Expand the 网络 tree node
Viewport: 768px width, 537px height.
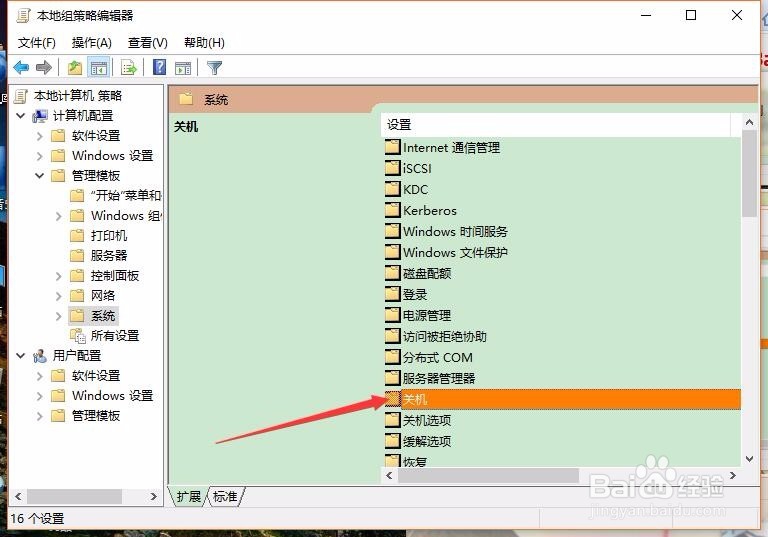(59, 296)
